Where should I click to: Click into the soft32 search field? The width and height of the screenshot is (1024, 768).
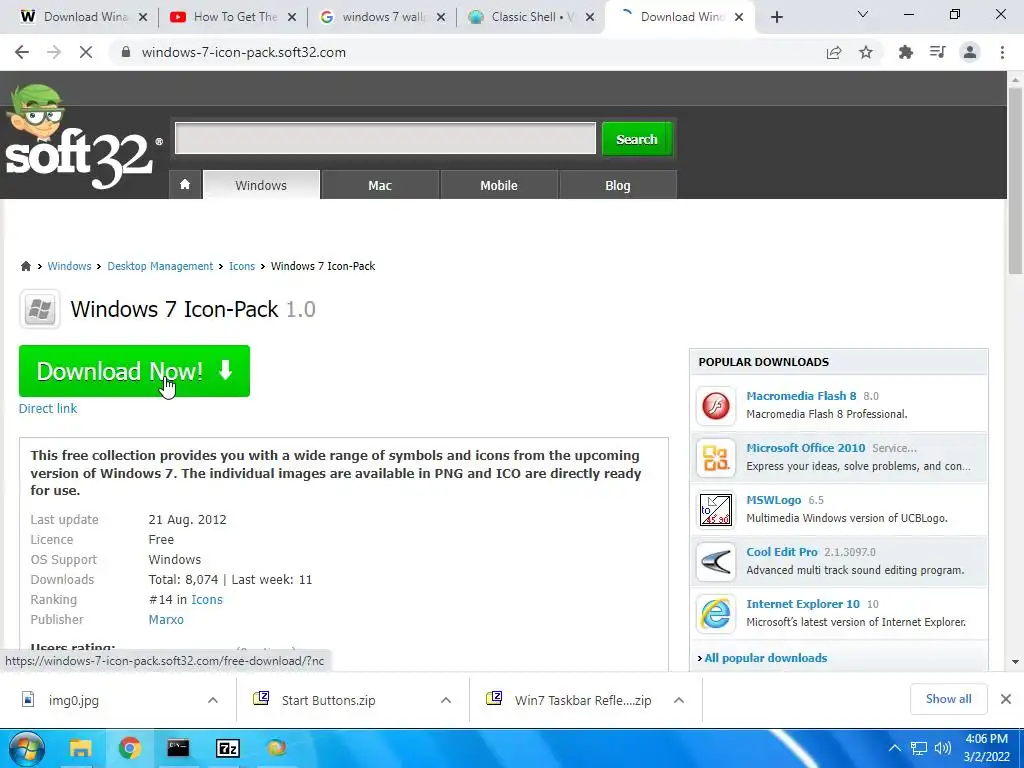385,138
